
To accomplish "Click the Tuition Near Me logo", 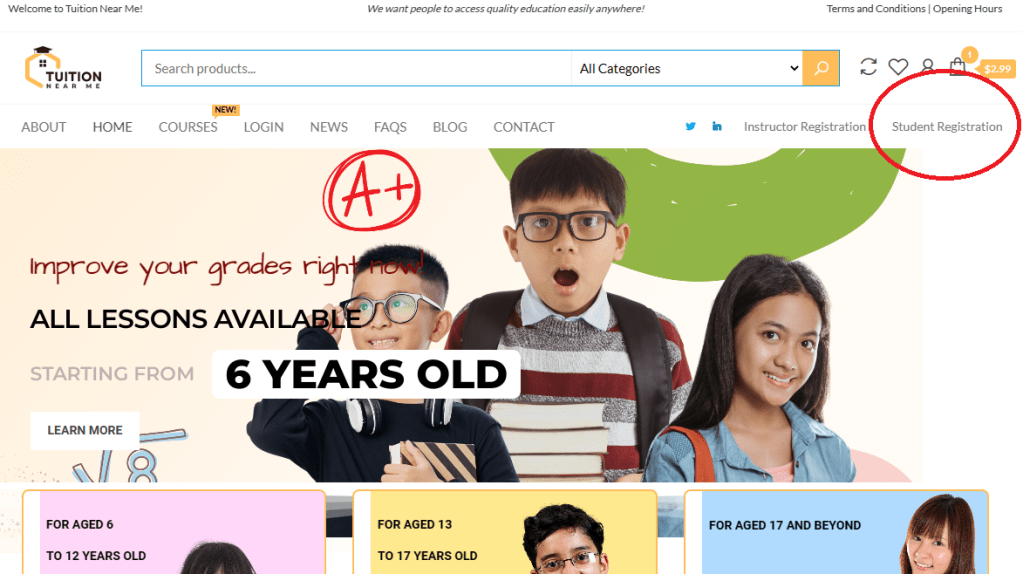I will [x=63, y=68].
